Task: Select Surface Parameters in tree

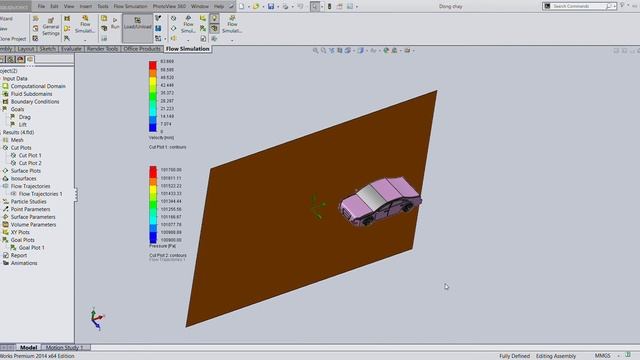Action: (x=33, y=217)
